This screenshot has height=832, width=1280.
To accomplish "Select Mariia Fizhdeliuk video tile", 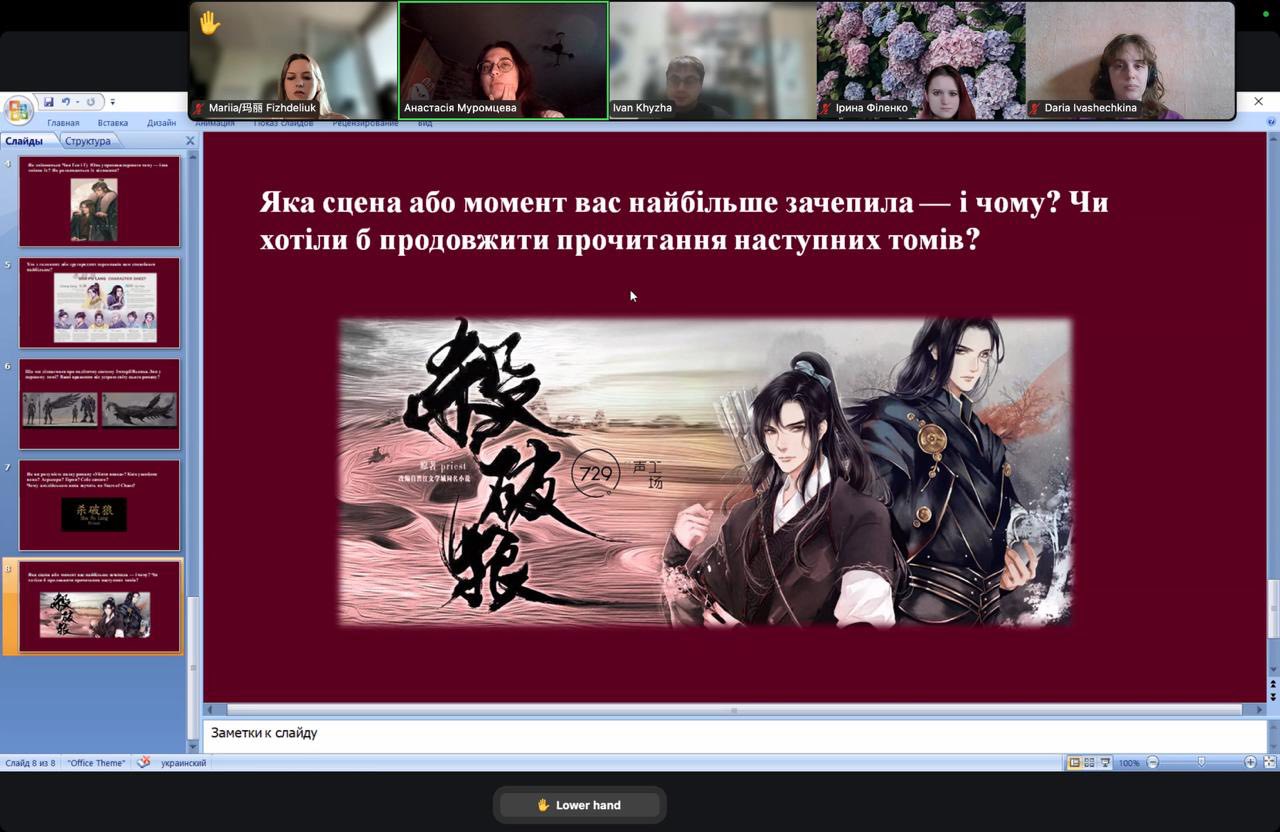I will [x=293, y=60].
